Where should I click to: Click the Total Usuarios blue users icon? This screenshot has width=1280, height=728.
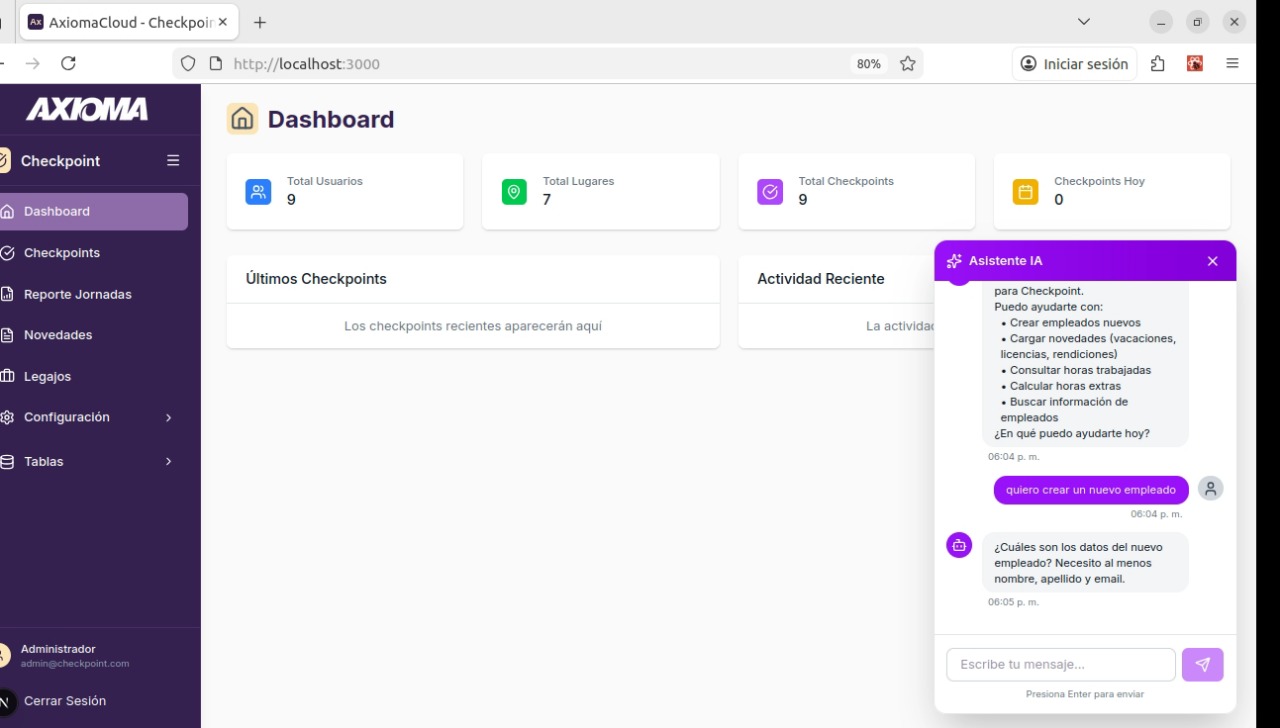(x=258, y=192)
